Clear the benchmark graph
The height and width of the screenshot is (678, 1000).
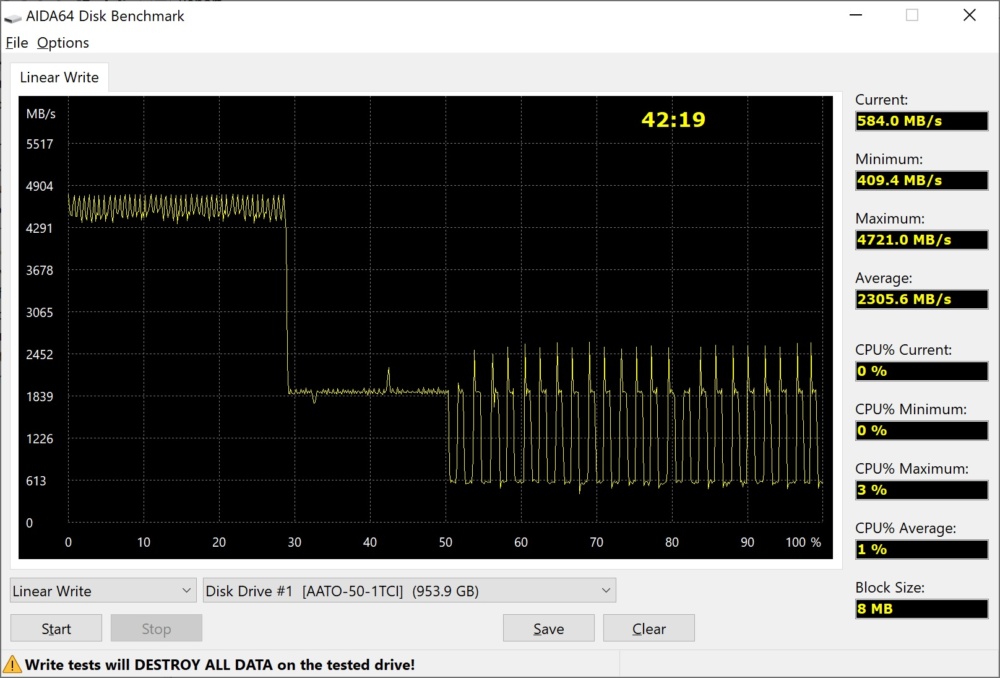click(649, 628)
